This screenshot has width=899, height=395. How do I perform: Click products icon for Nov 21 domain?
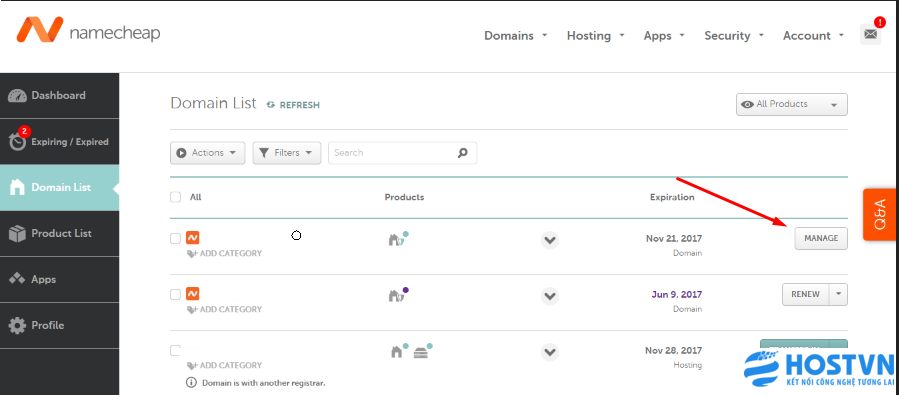[398, 238]
